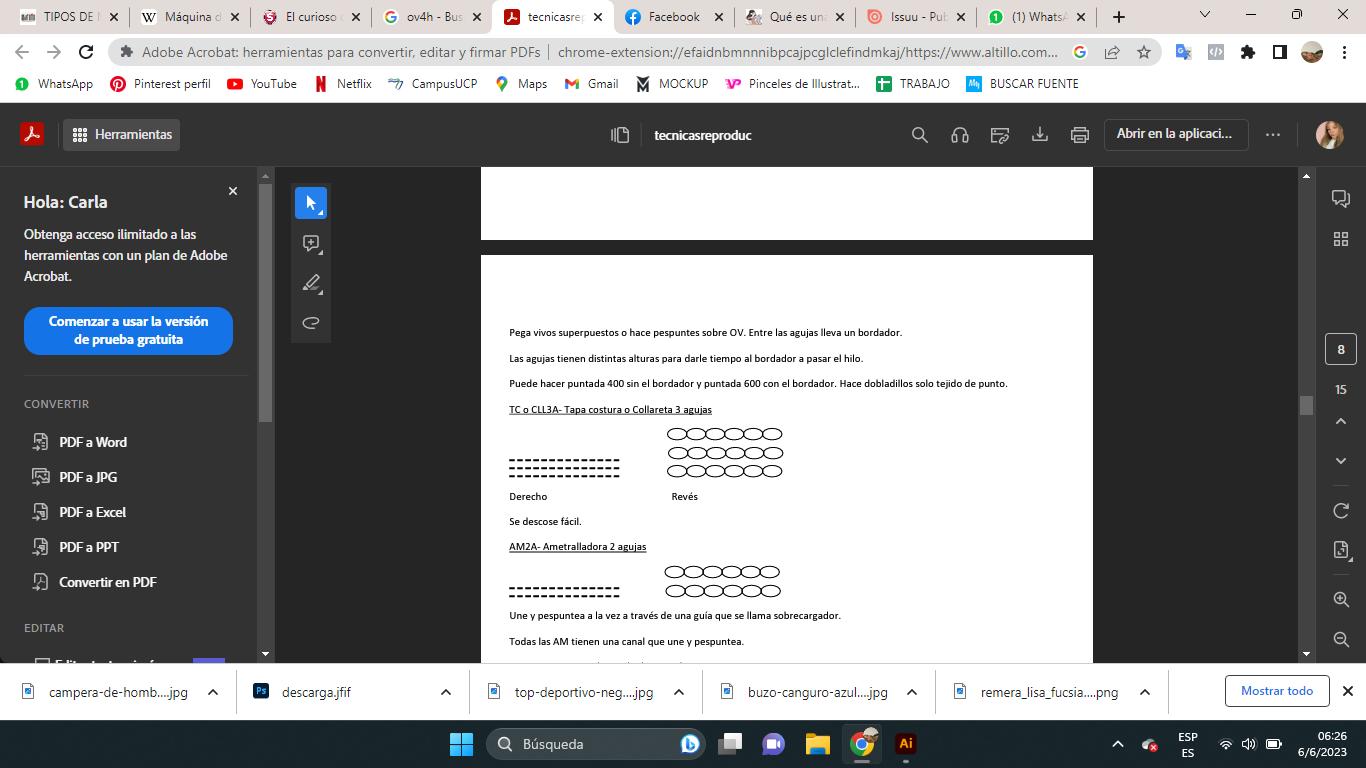Viewport: 1366px width, 768px height.
Task: Show hidden system tray icons
Action: pos(1118,744)
